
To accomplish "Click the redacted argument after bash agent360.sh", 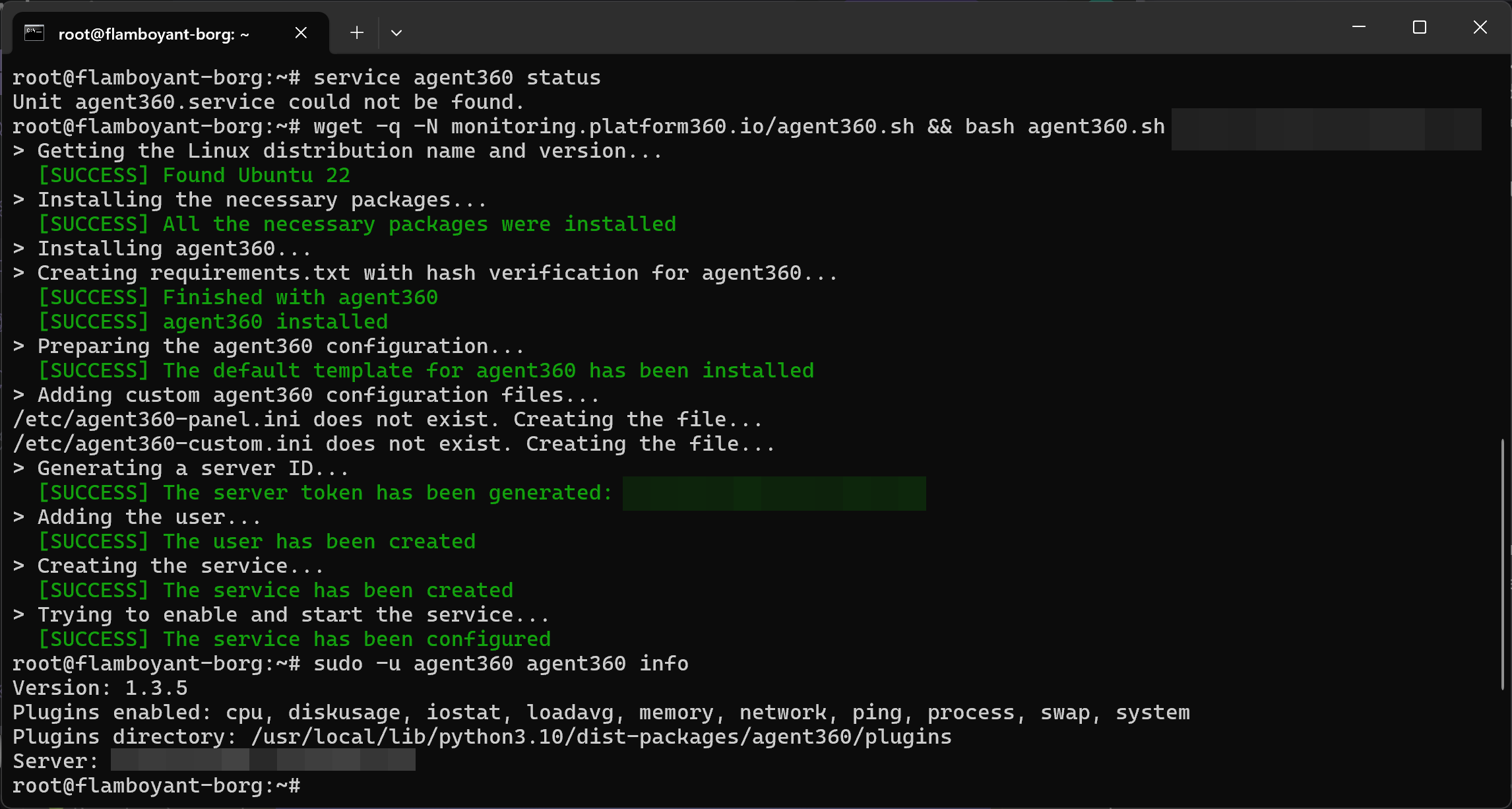I will pyautogui.click(x=1326, y=129).
